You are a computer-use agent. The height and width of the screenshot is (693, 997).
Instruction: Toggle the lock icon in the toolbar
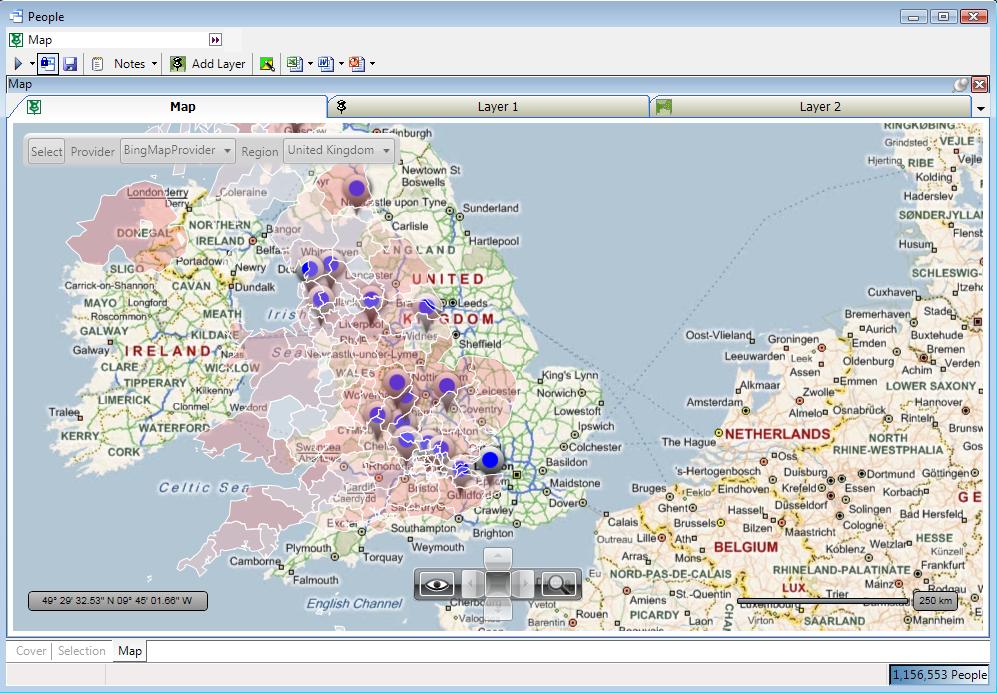pos(48,64)
